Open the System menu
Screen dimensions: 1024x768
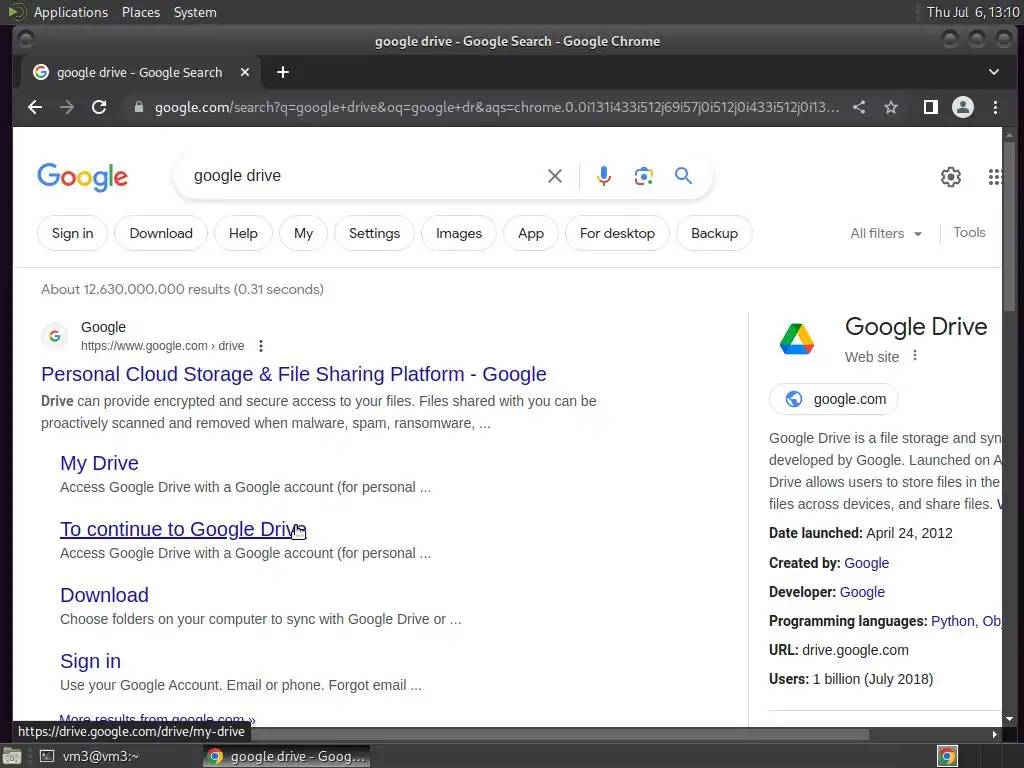195,12
